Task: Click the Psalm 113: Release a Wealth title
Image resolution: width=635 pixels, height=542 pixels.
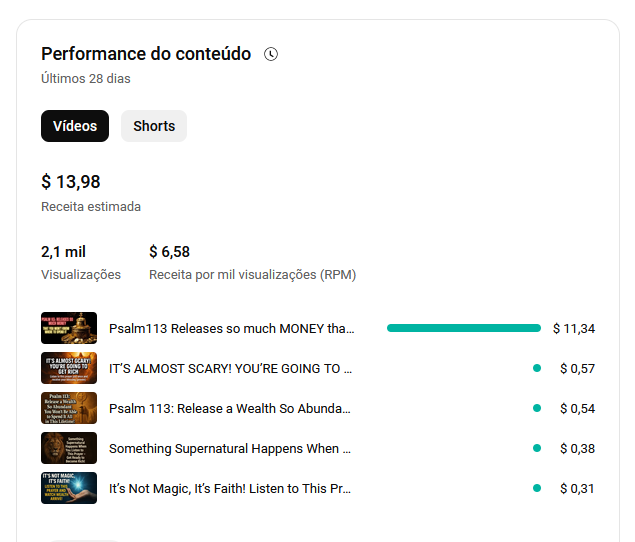Action: coord(230,408)
